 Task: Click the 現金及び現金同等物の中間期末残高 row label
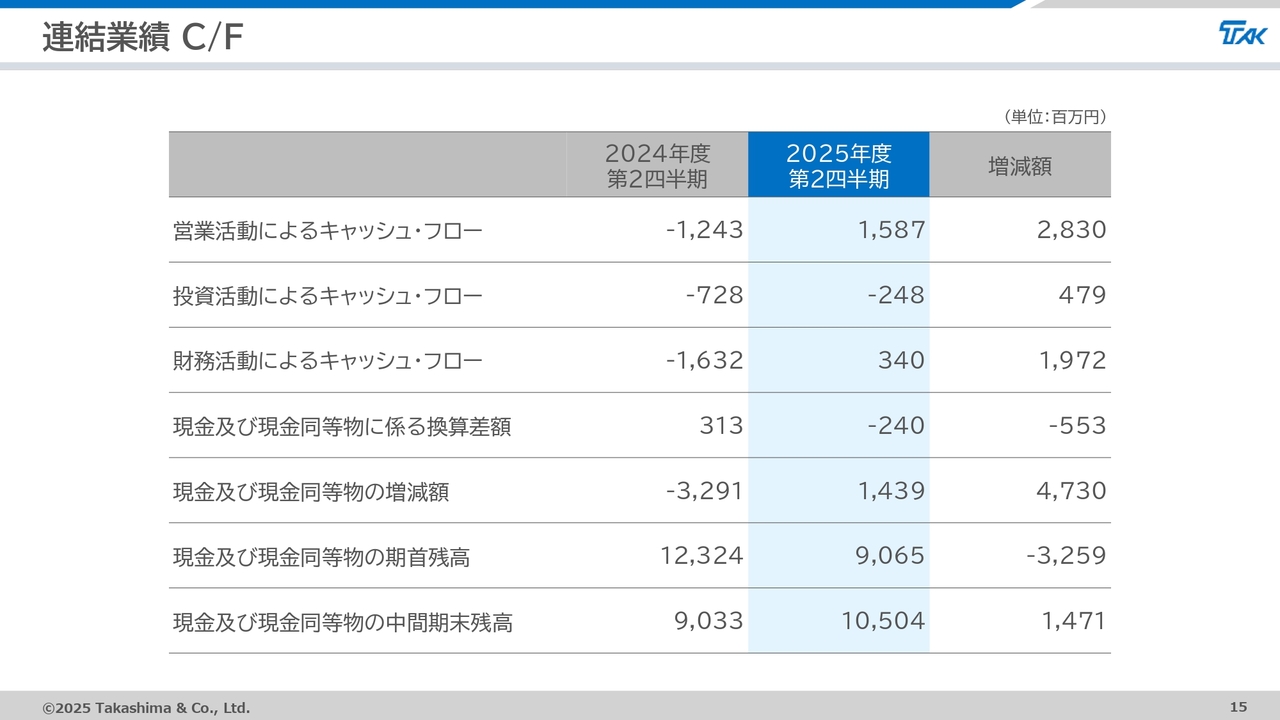[x=342, y=622]
